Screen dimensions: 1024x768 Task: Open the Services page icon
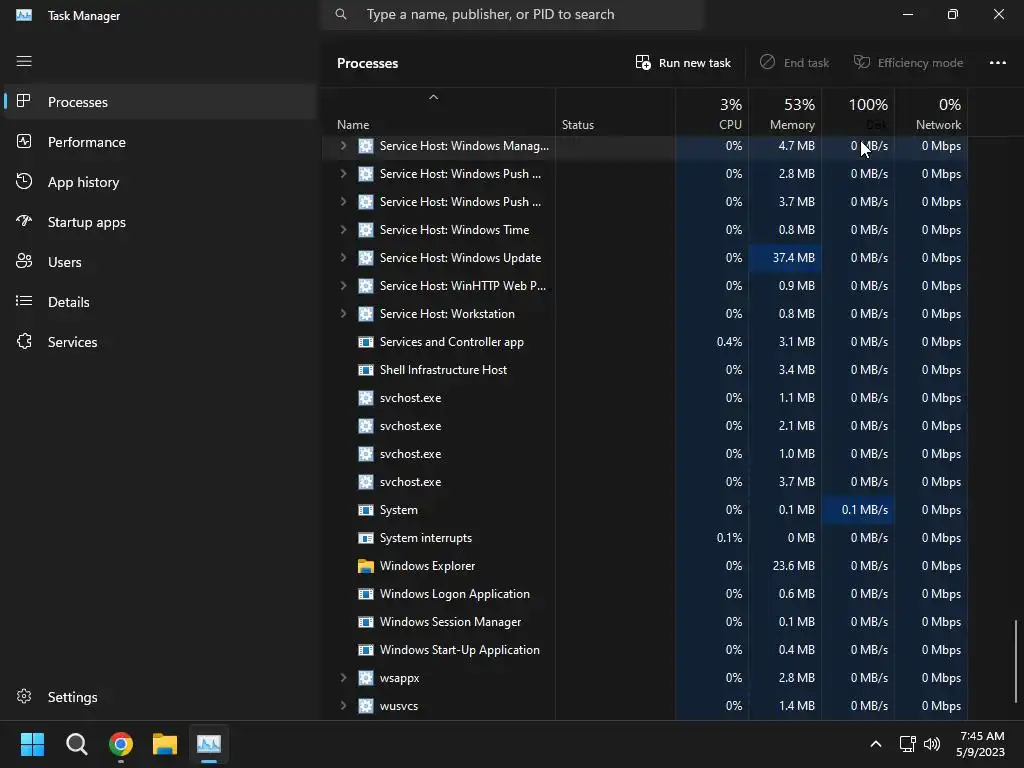click(x=24, y=342)
